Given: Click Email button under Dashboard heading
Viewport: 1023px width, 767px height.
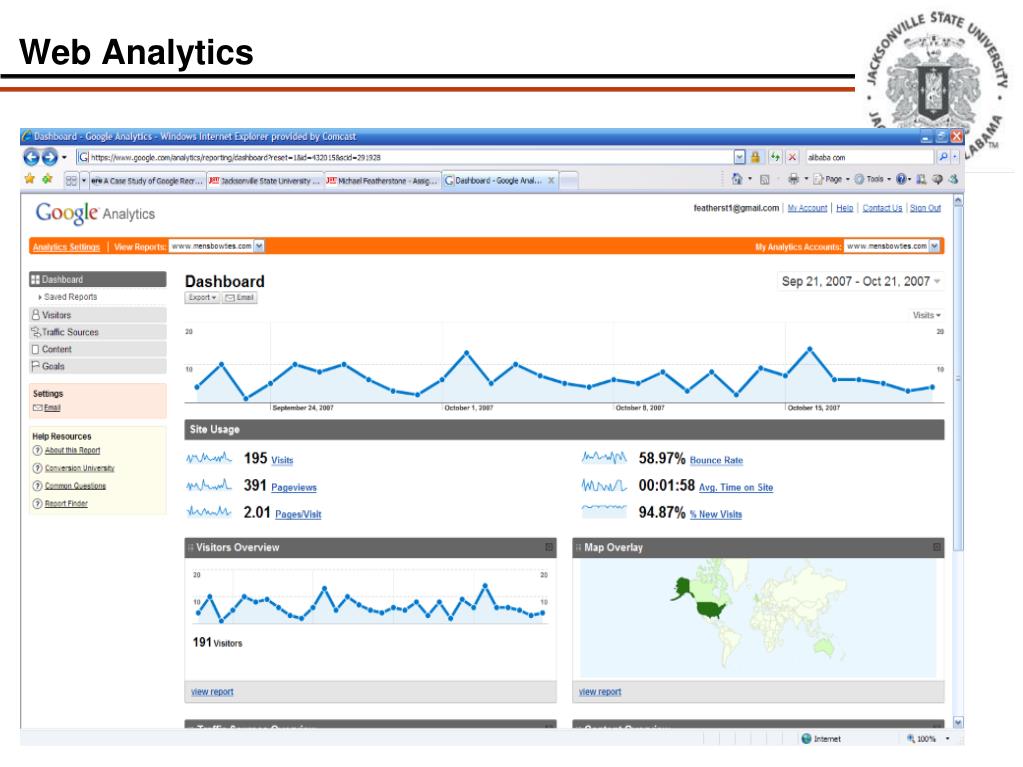Looking at the screenshot, I should [x=240, y=297].
